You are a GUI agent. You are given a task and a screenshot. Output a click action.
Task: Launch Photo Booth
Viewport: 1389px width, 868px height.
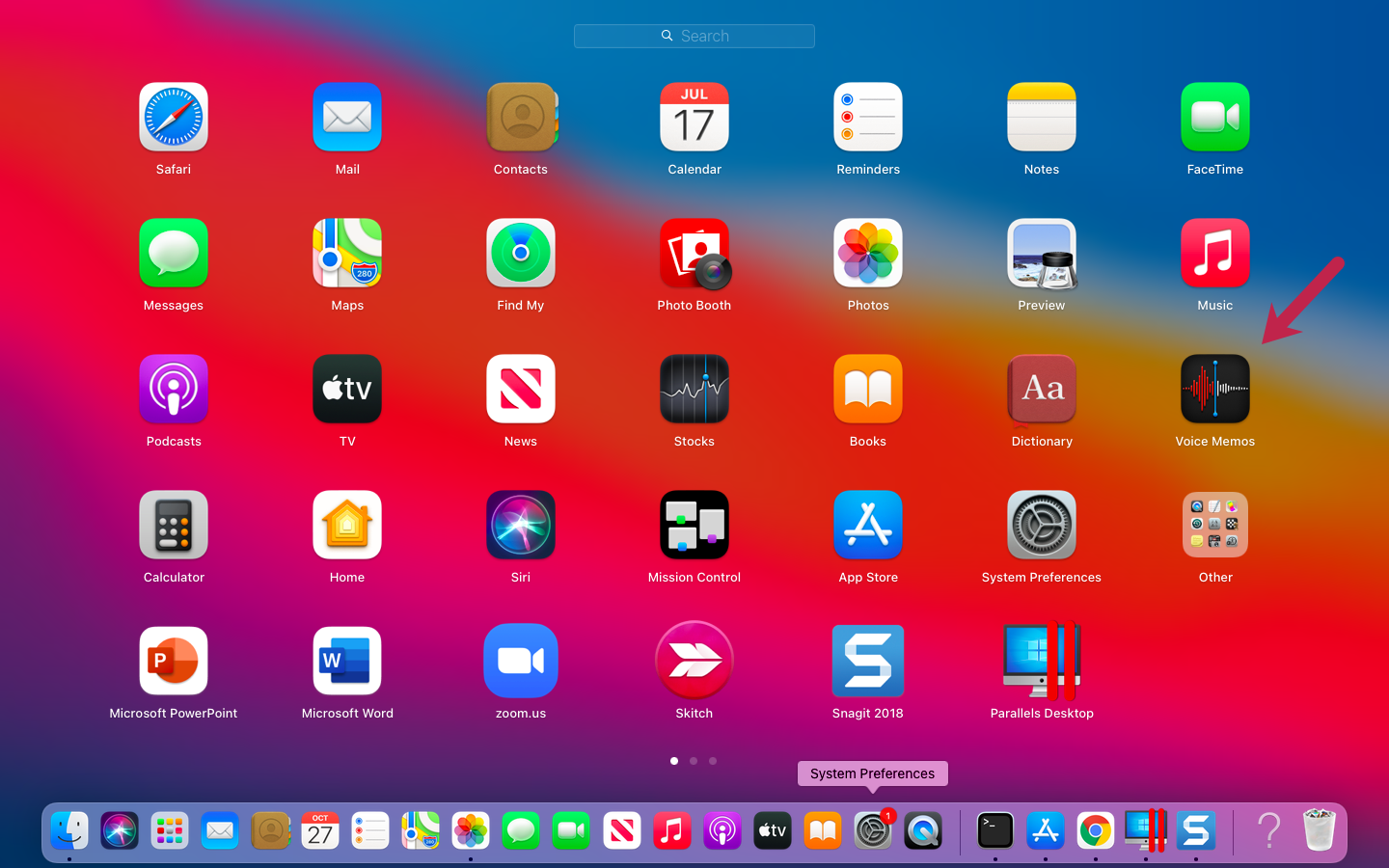(x=694, y=253)
